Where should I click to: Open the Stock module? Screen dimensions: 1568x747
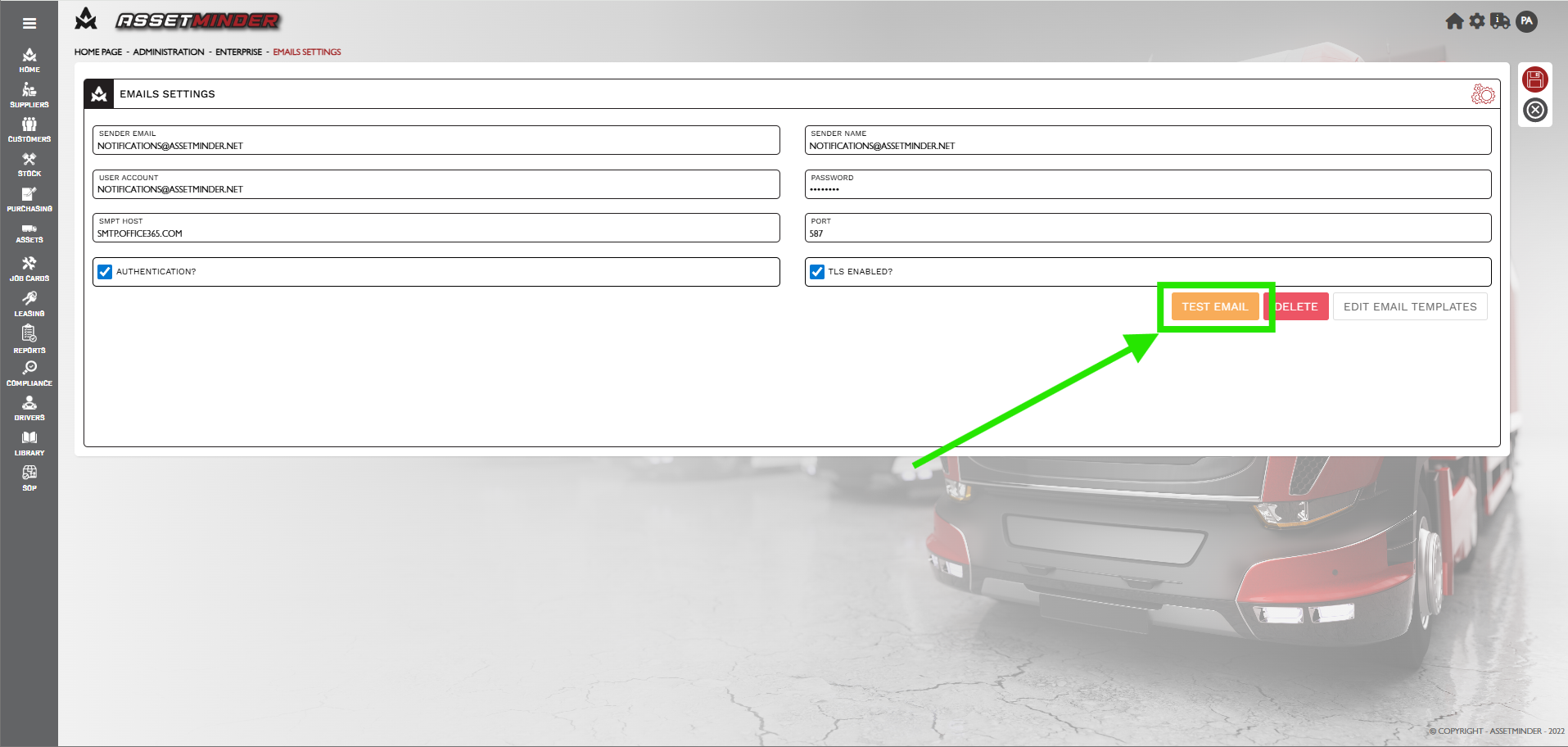pos(29,165)
